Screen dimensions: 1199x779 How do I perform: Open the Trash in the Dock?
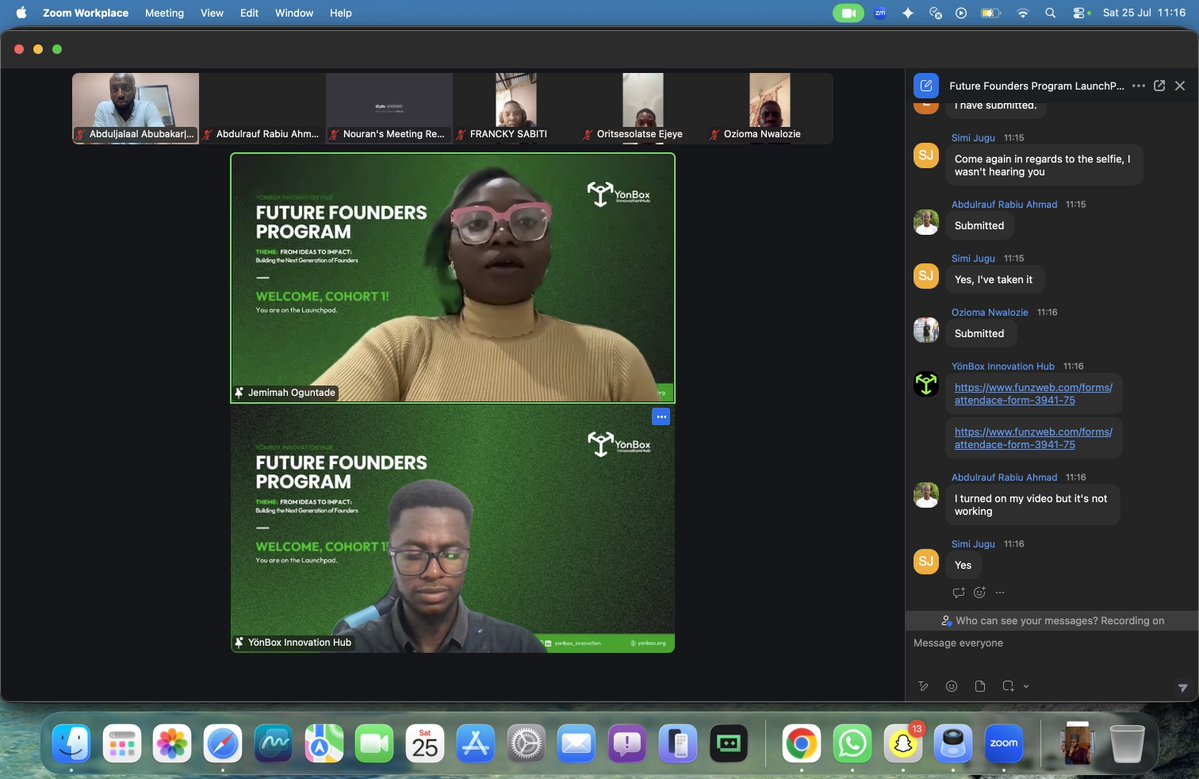[1126, 743]
